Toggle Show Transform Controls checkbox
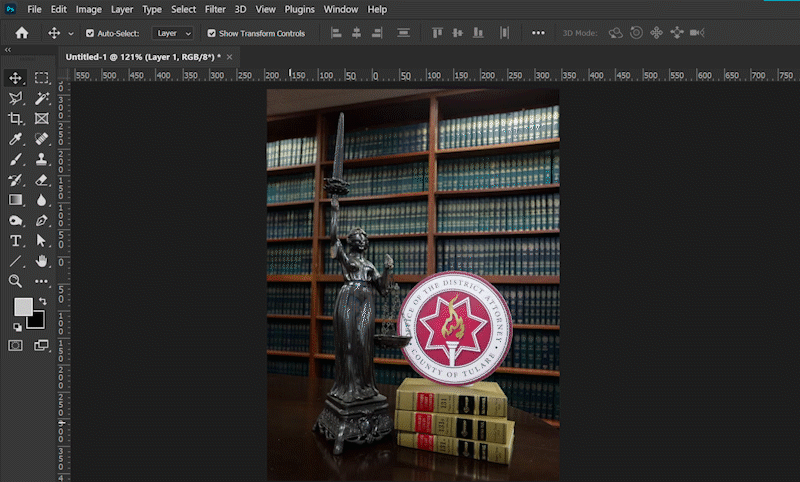Screen dimensions: 800x482 (211, 33)
